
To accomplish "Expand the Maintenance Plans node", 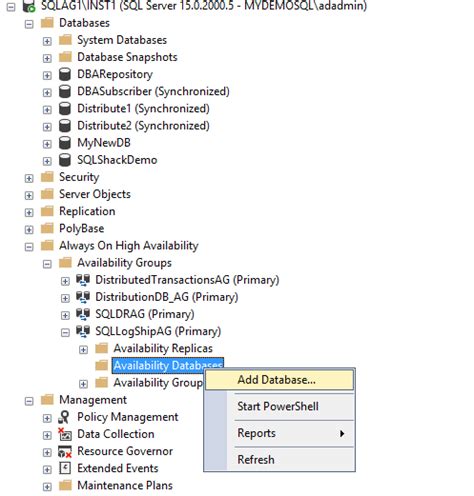I will tap(47, 487).
